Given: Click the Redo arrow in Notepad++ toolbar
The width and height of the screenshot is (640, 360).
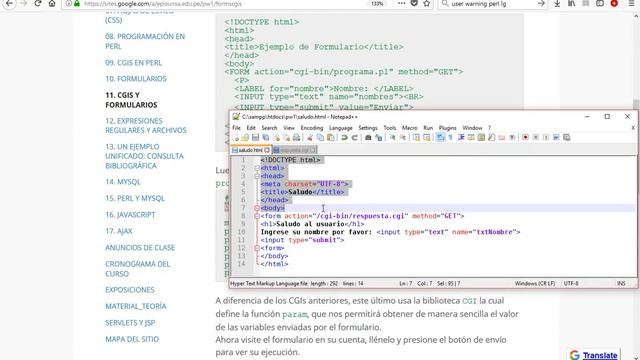Looking at the screenshot, I should [x=355, y=138].
